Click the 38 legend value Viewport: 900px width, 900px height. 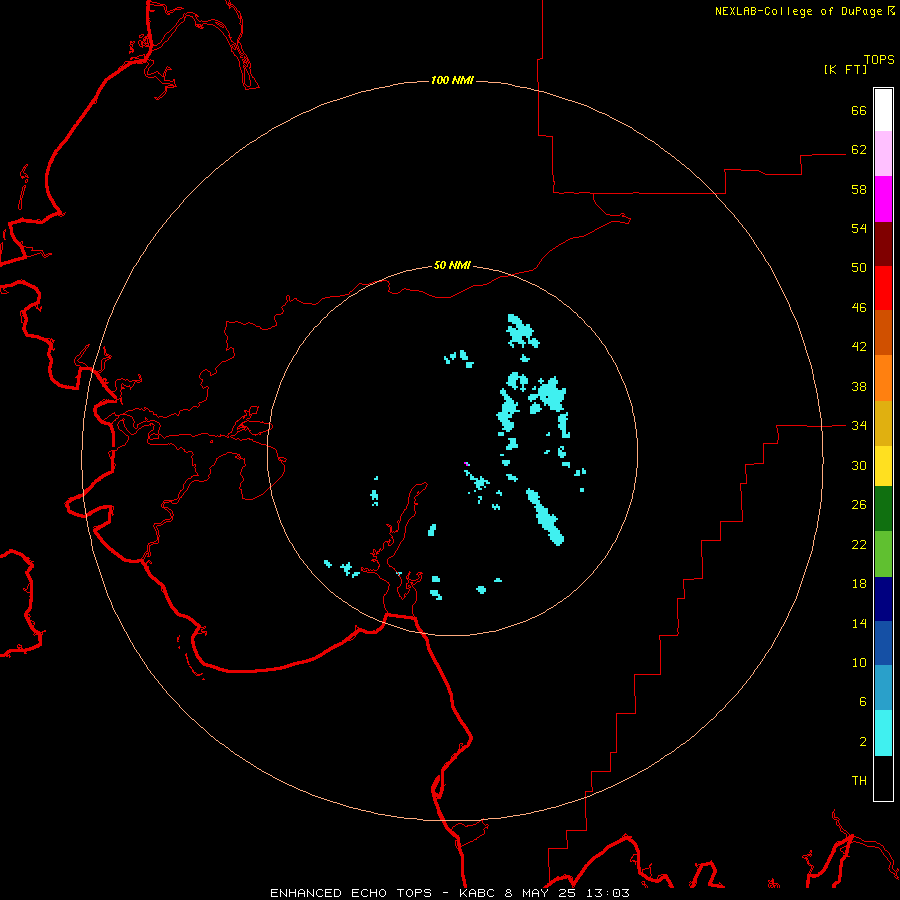859,386
